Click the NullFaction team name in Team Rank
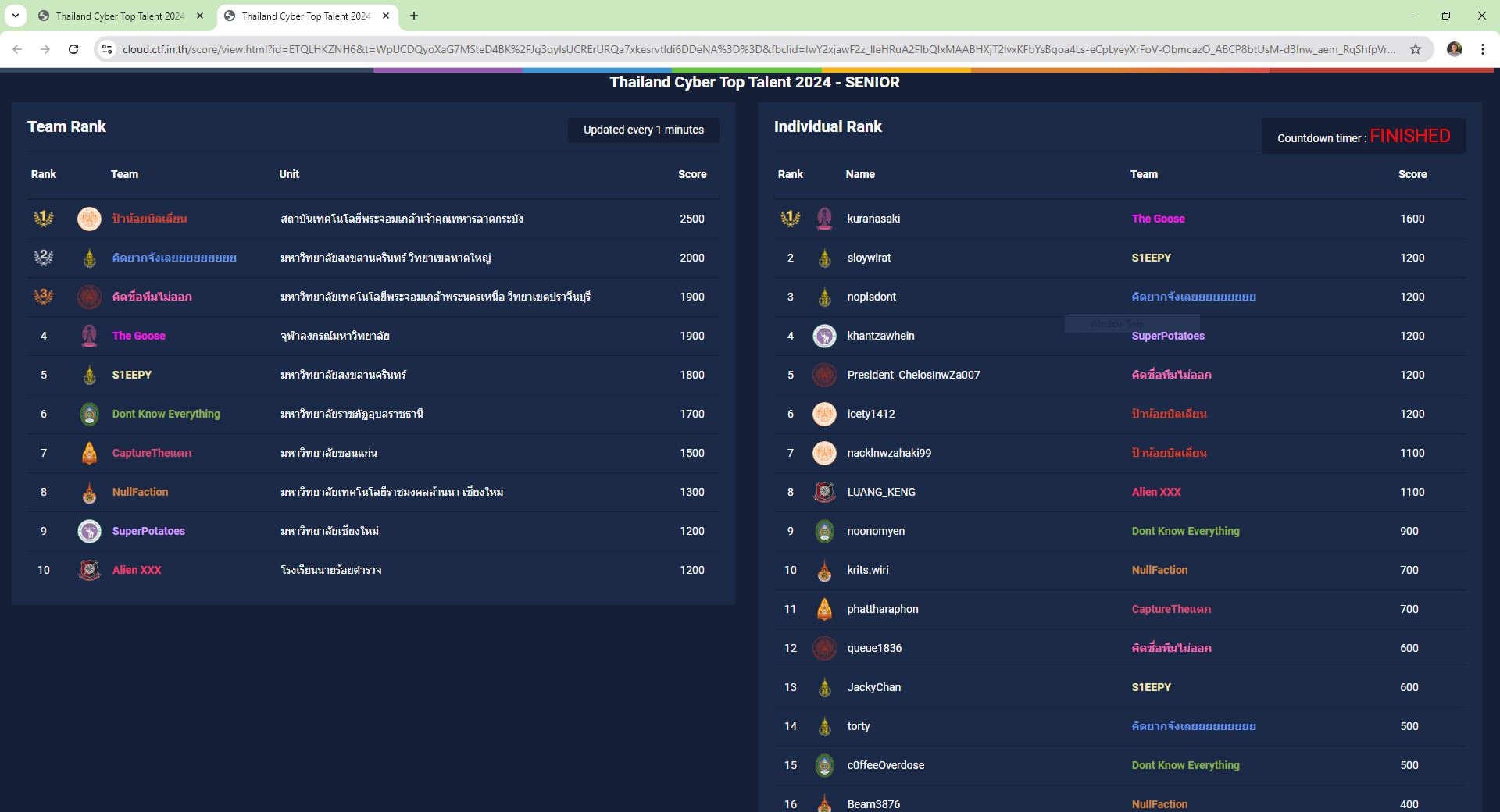The width and height of the screenshot is (1500, 812). point(140,492)
